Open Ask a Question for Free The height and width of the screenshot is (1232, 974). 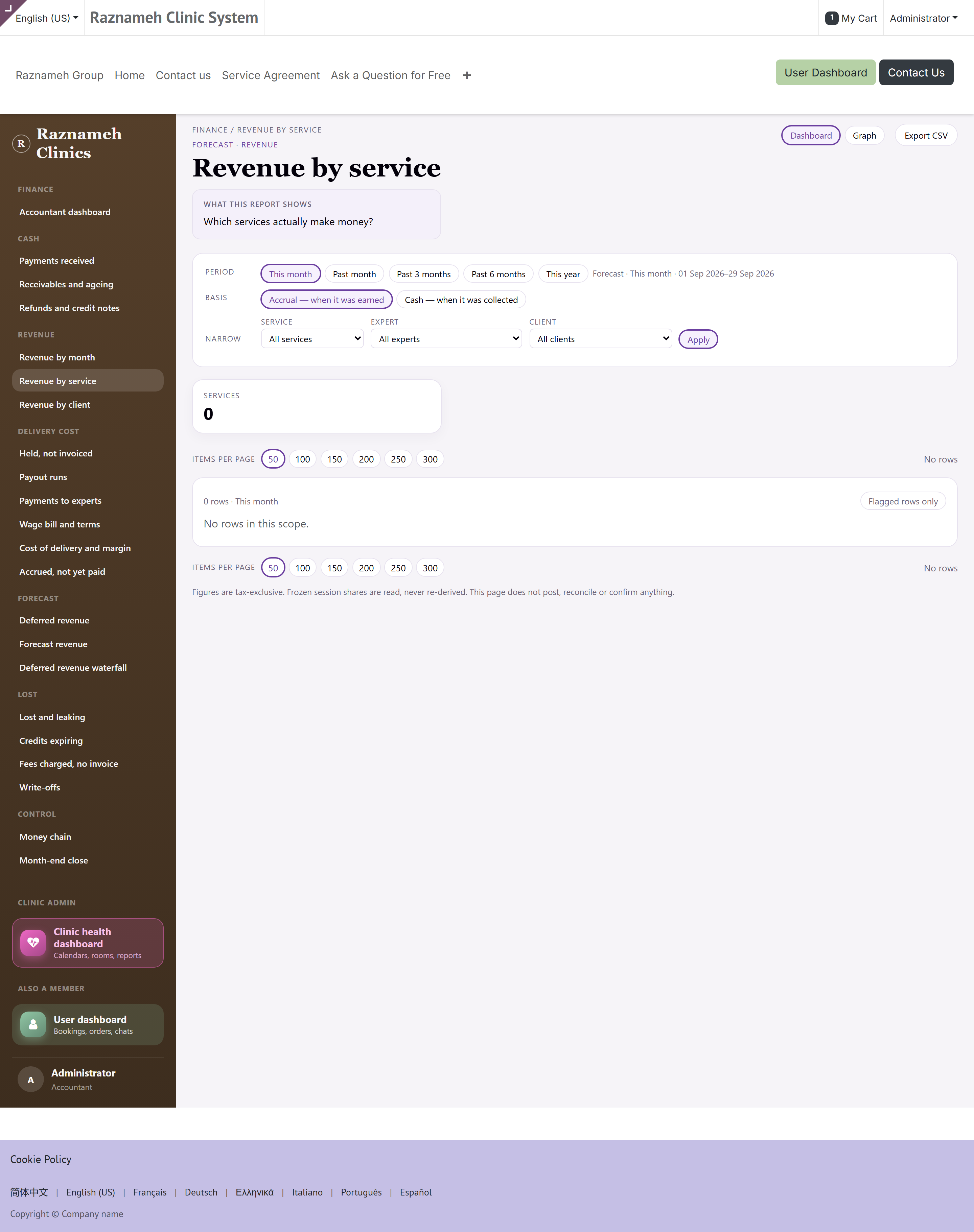pyautogui.click(x=391, y=75)
